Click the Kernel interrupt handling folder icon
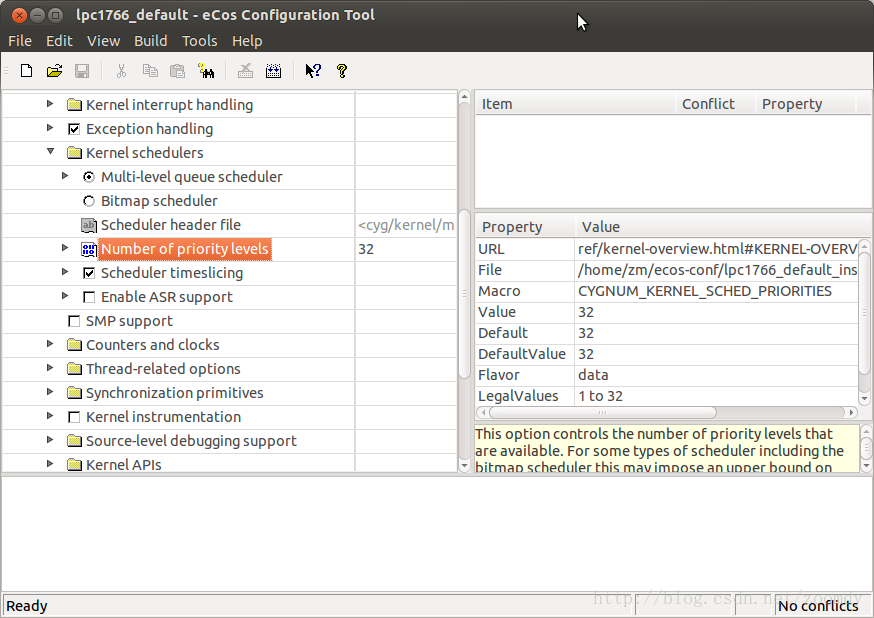The height and width of the screenshot is (618, 874). pyautogui.click(x=74, y=105)
